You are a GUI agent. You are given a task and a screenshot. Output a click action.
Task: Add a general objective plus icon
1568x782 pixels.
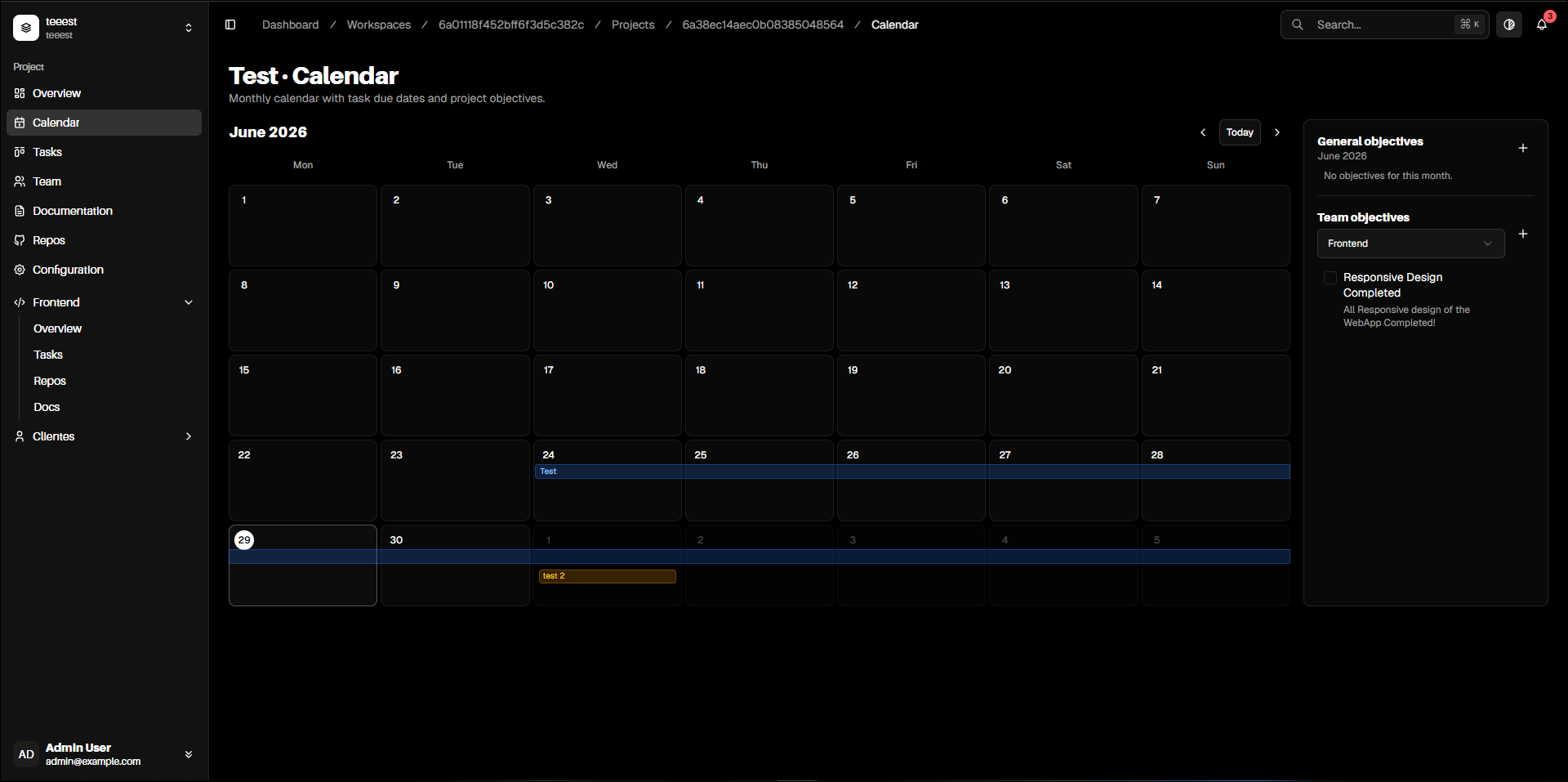[x=1523, y=148]
